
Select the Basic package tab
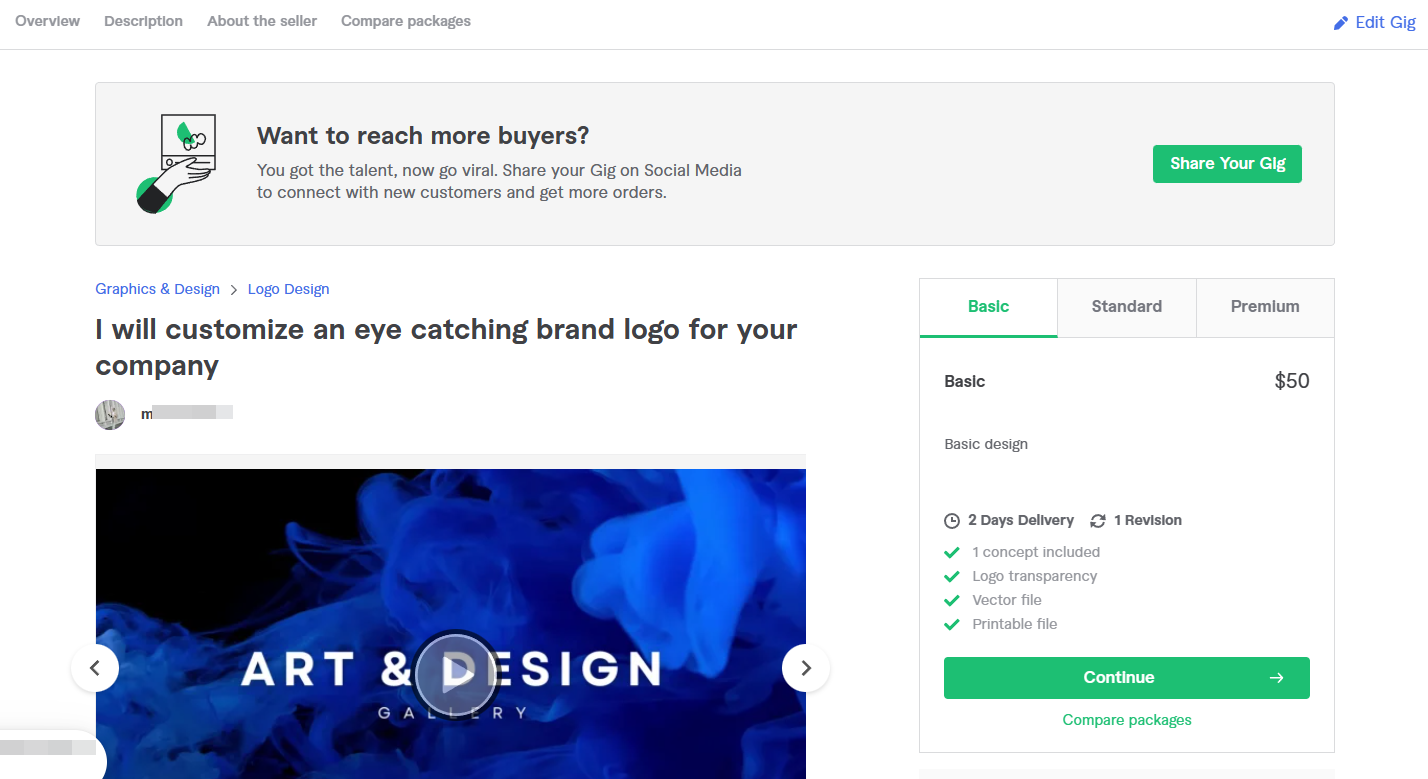pyautogui.click(x=988, y=307)
